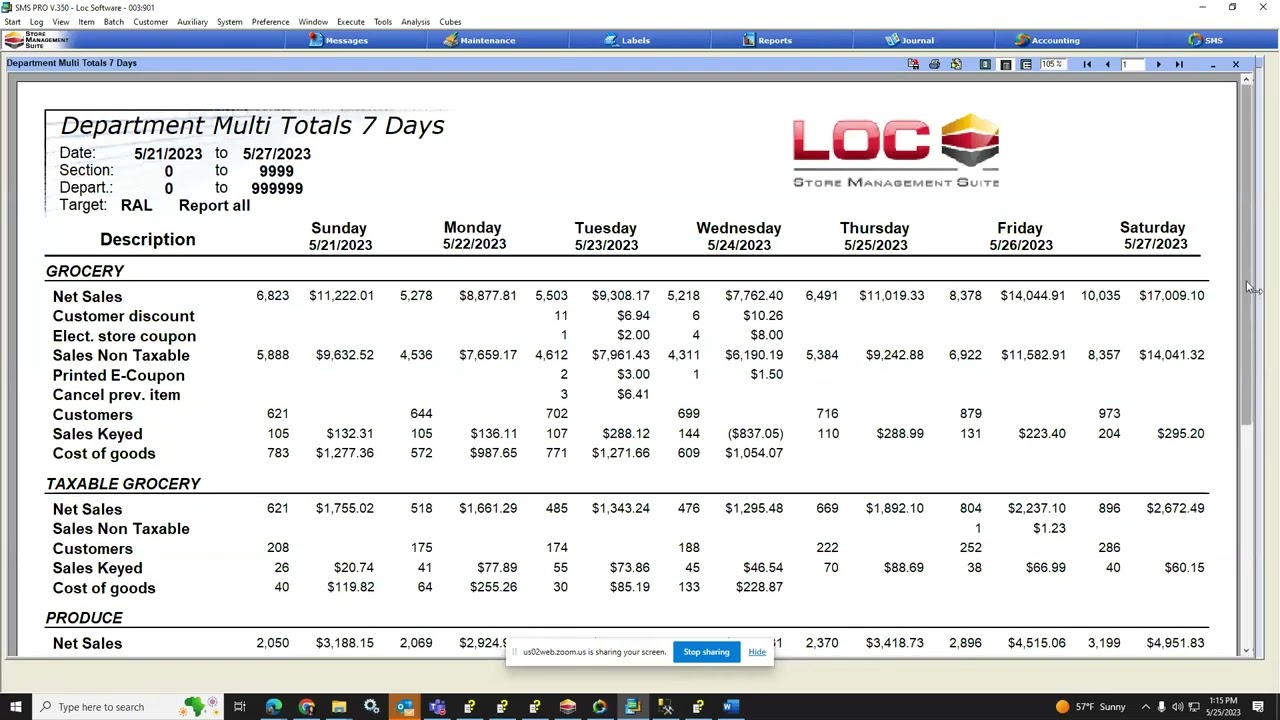
Task: Click the export report icon in report toolbar
Action: (913, 64)
